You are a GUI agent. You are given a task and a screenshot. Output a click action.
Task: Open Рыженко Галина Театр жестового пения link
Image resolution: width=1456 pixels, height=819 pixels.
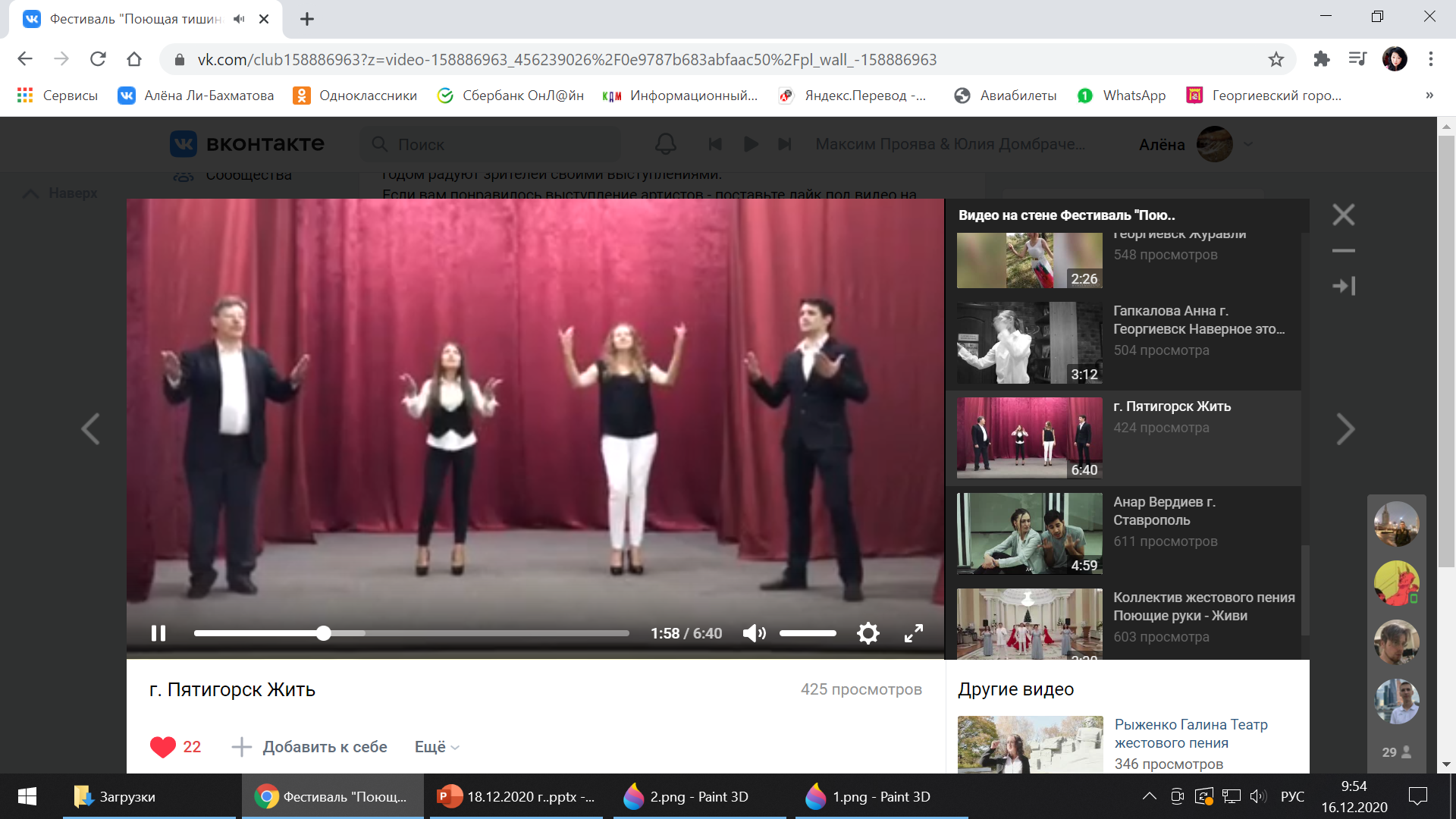(1191, 733)
